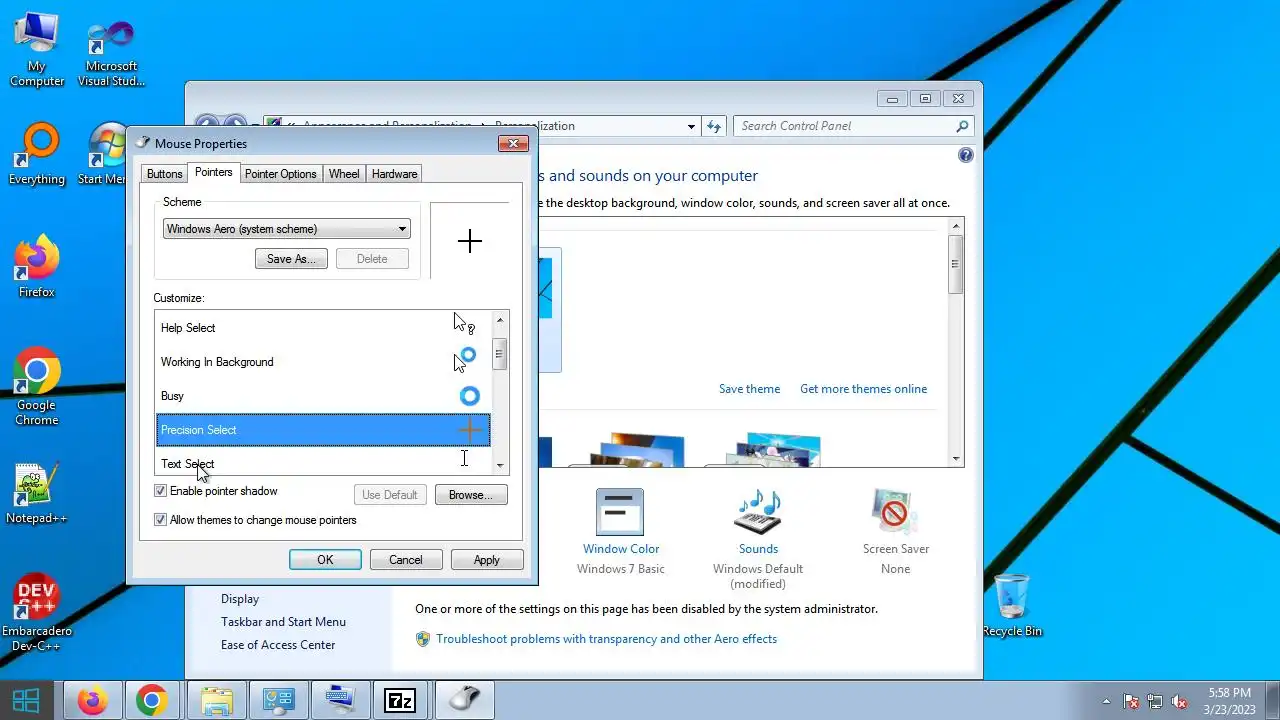The height and width of the screenshot is (720, 1280).
Task: Open the pointer Scheme dropdown
Action: (x=287, y=229)
